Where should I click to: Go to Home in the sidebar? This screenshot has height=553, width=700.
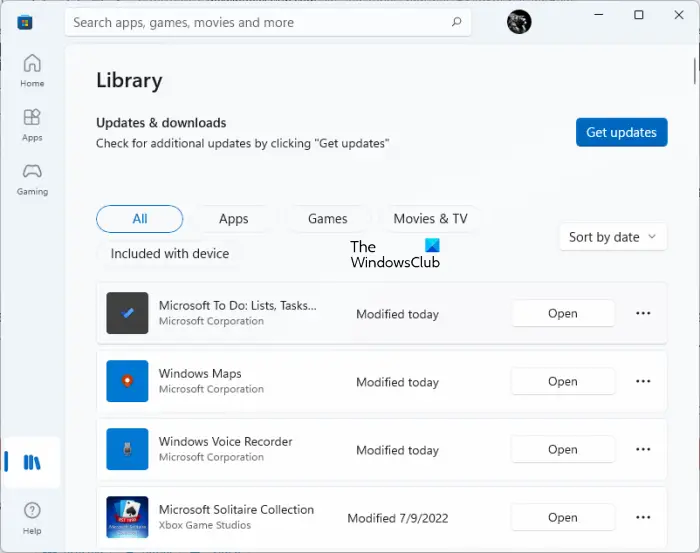coord(32,71)
